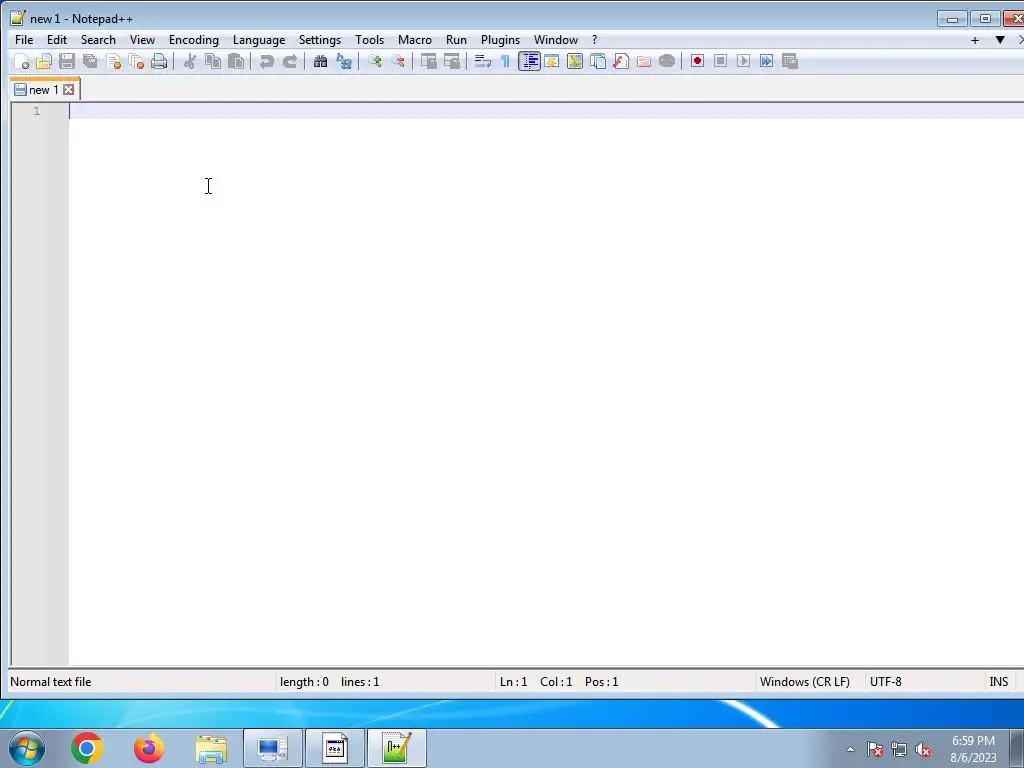Image resolution: width=1024 pixels, height=768 pixels.
Task: Open Define your language icon
Action: [x=552, y=61]
